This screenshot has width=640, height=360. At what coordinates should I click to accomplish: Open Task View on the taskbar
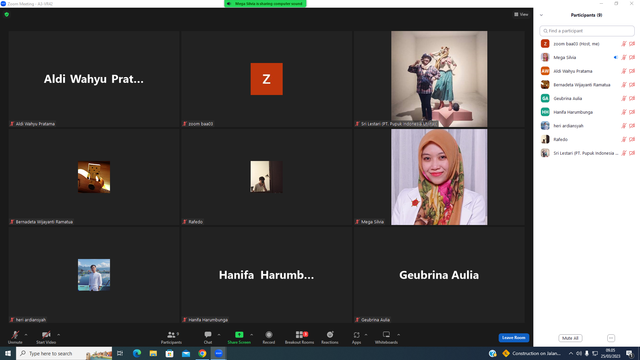tap(120, 353)
